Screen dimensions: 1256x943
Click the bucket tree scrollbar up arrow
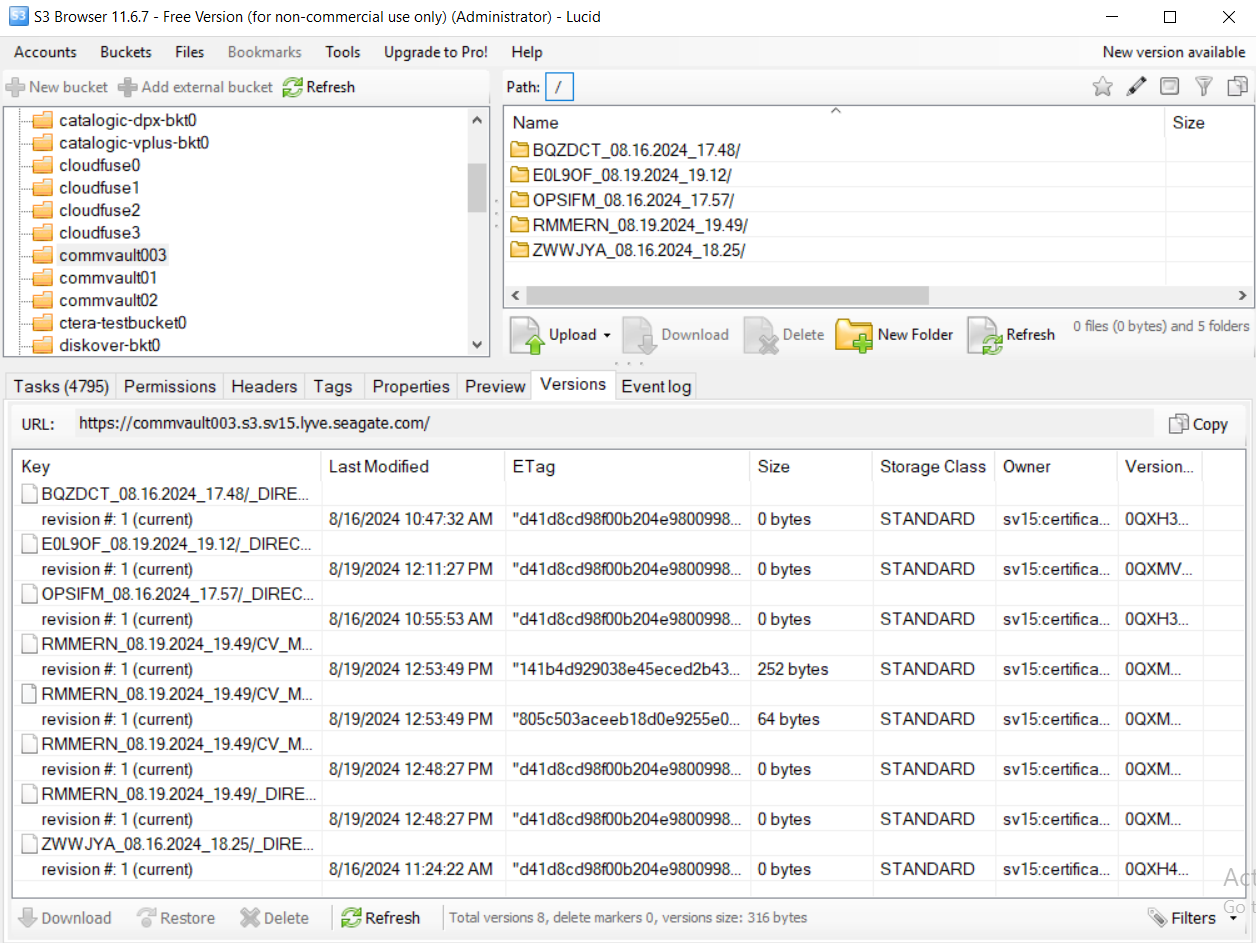click(477, 120)
